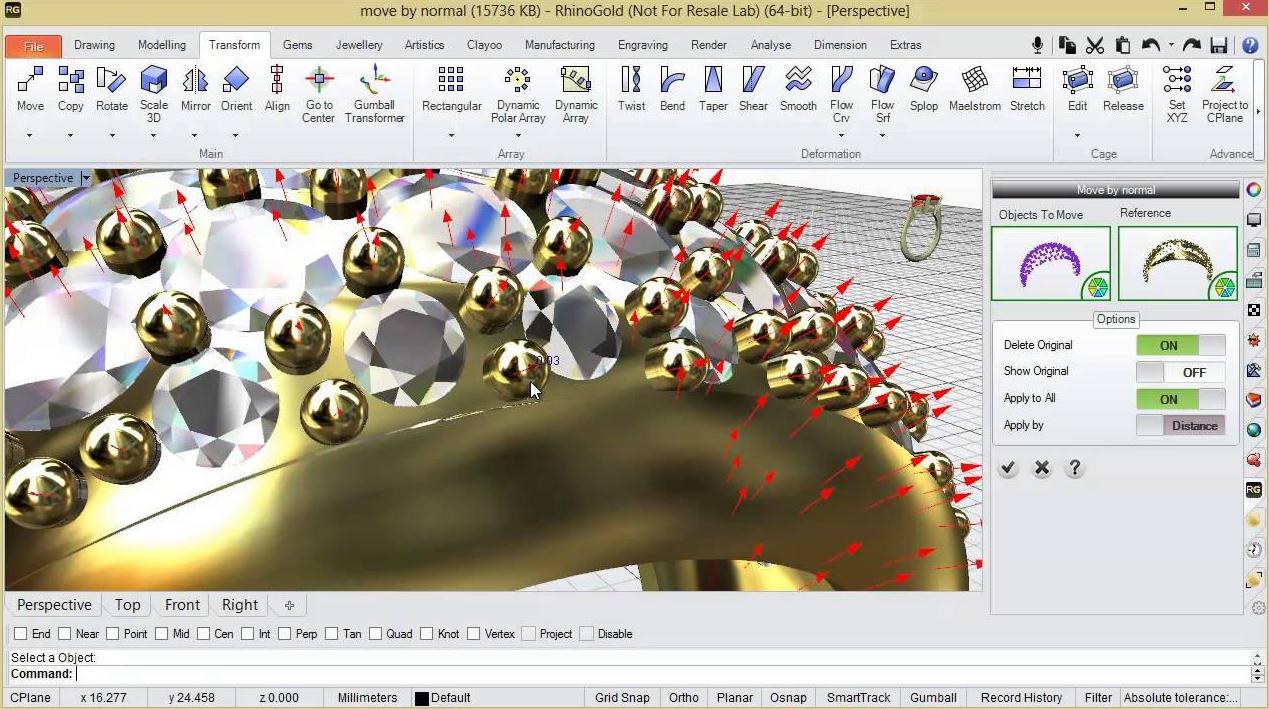Tick the Mid osnap checkbox
The image size is (1269, 709).
click(x=161, y=634)
